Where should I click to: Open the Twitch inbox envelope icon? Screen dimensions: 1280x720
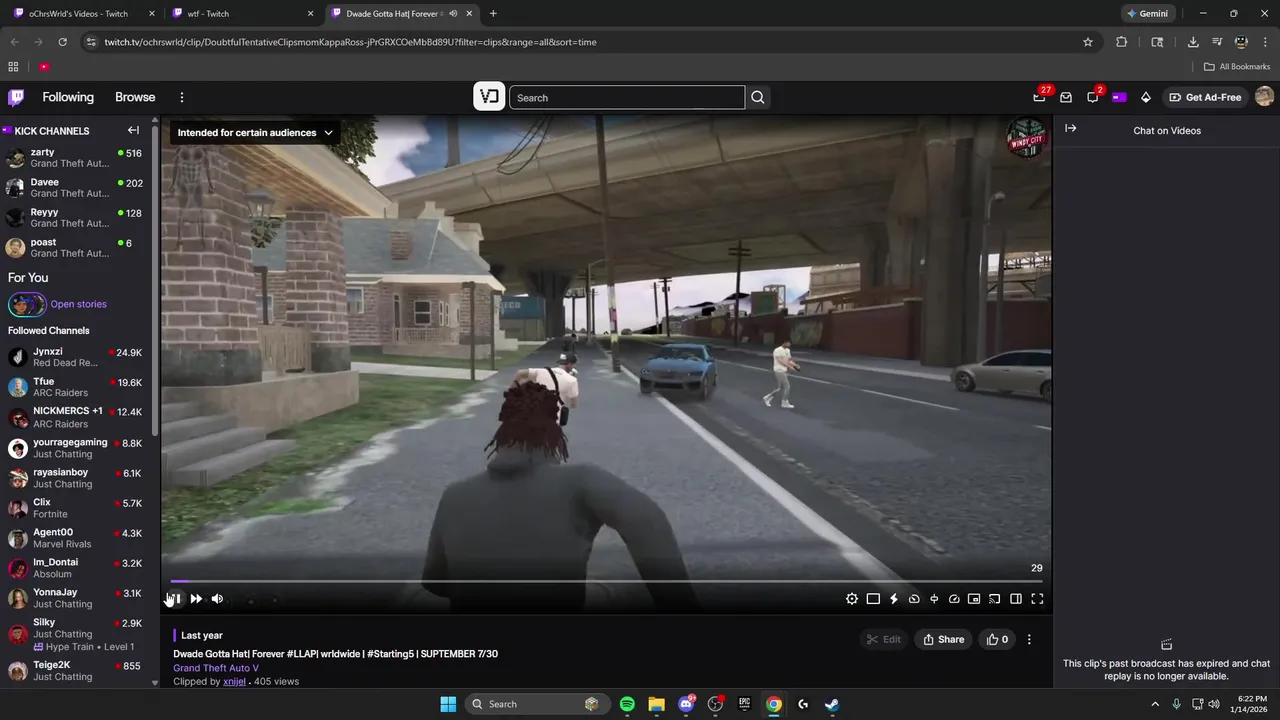(x=1066, y=97)
